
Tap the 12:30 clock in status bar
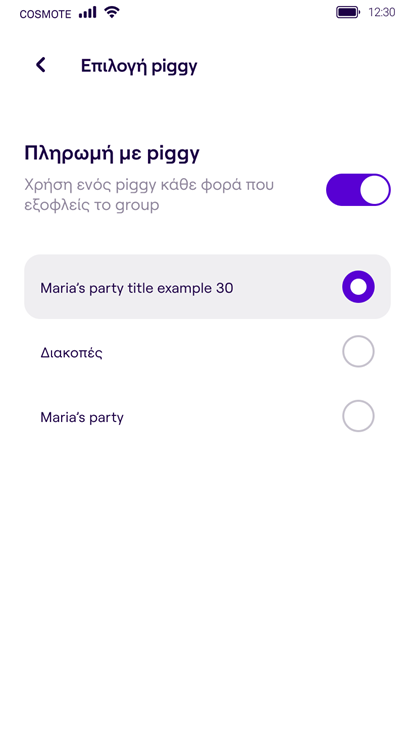tap(382, 13)
